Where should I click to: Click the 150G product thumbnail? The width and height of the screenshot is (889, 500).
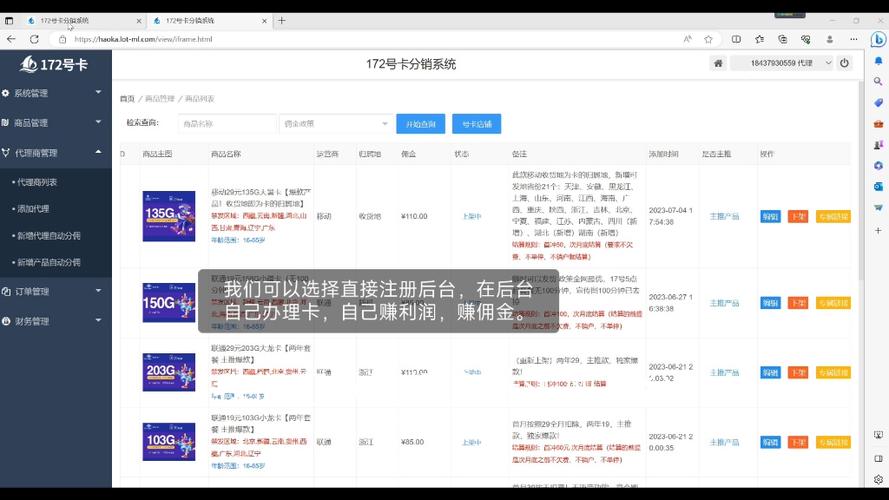coord(169,303)
